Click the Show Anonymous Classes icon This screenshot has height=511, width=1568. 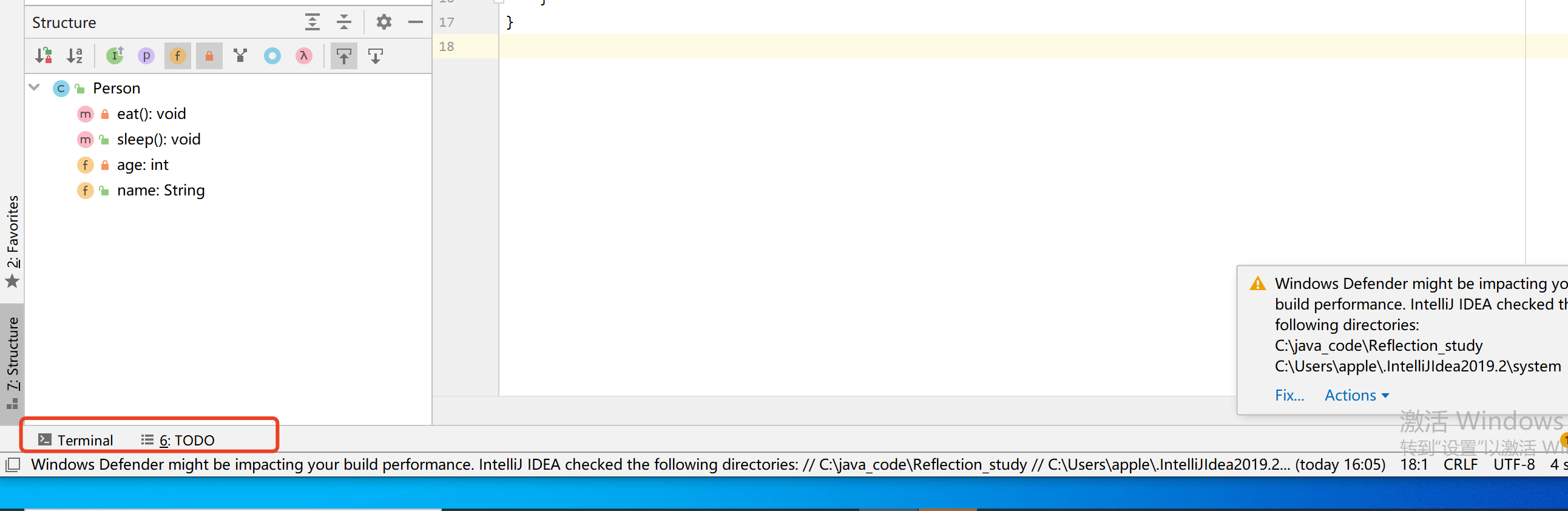(x=272, y=56)
